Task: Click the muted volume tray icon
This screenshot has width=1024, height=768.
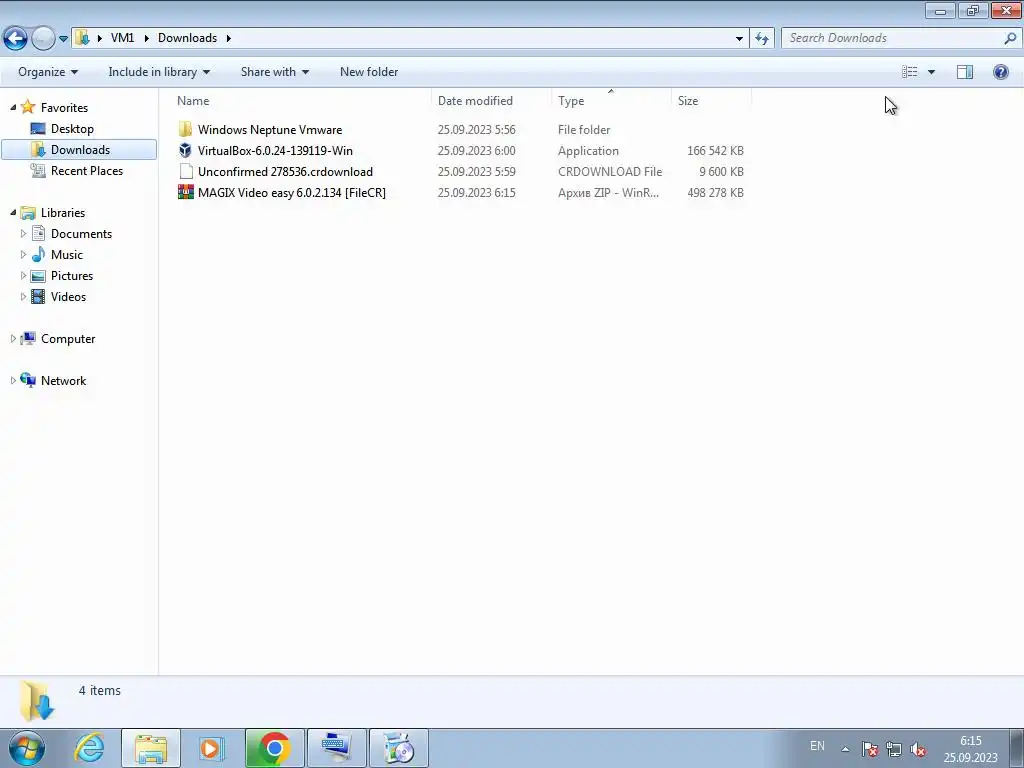Action: click(918, 749)
